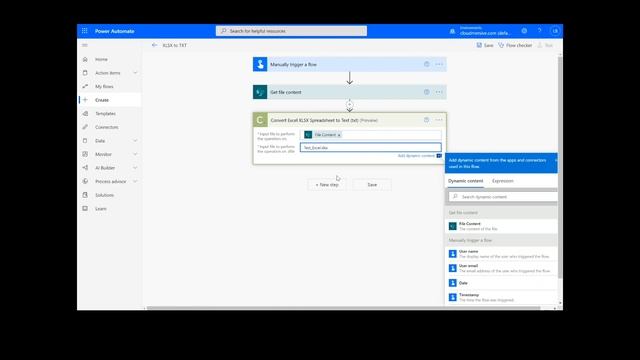This screenshot has width=640, height=360.
Task: Open Data in sidebar
Action: (x=100, y=141)
